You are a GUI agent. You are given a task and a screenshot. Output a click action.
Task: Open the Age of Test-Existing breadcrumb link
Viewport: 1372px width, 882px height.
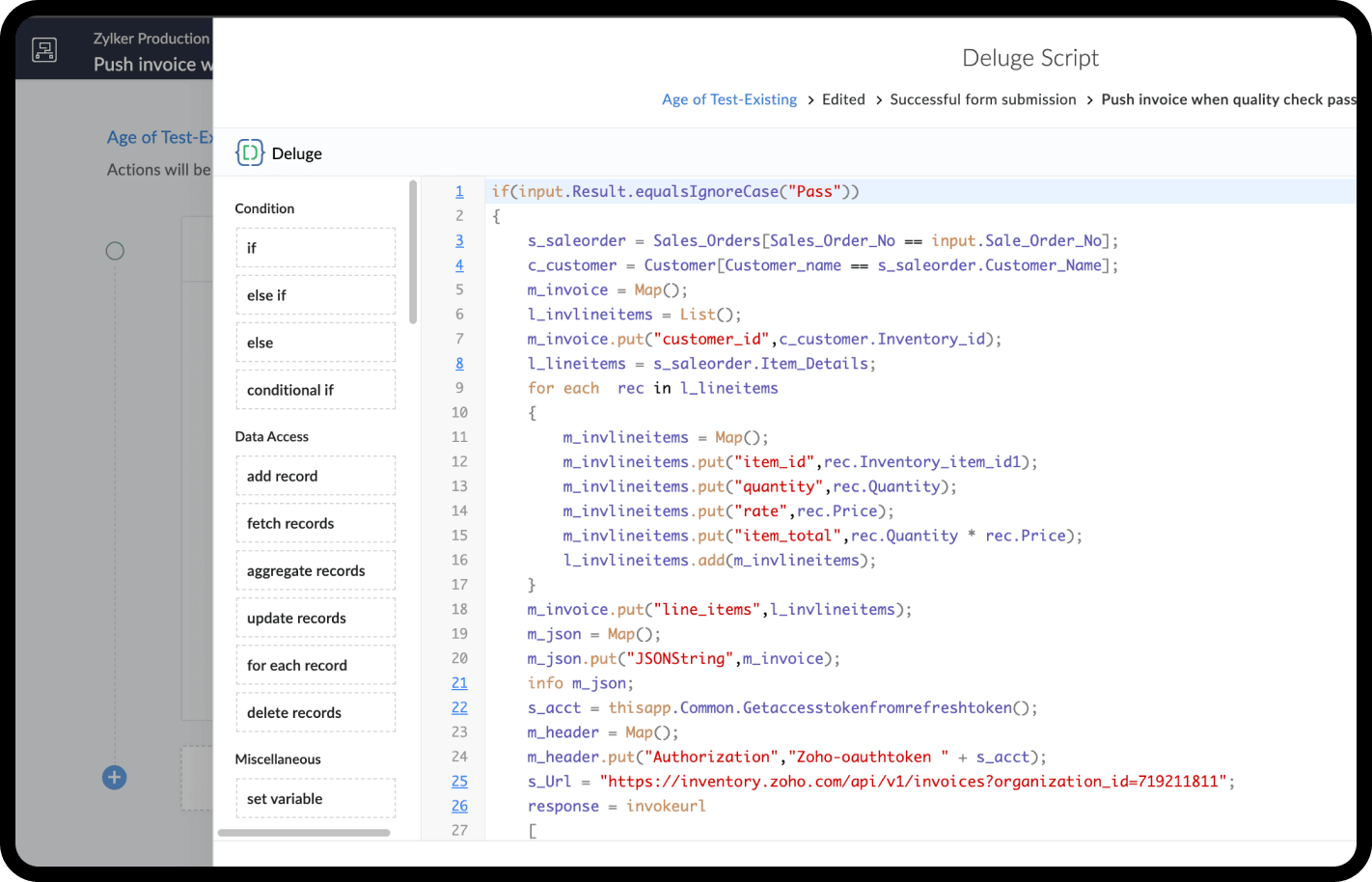728,99
